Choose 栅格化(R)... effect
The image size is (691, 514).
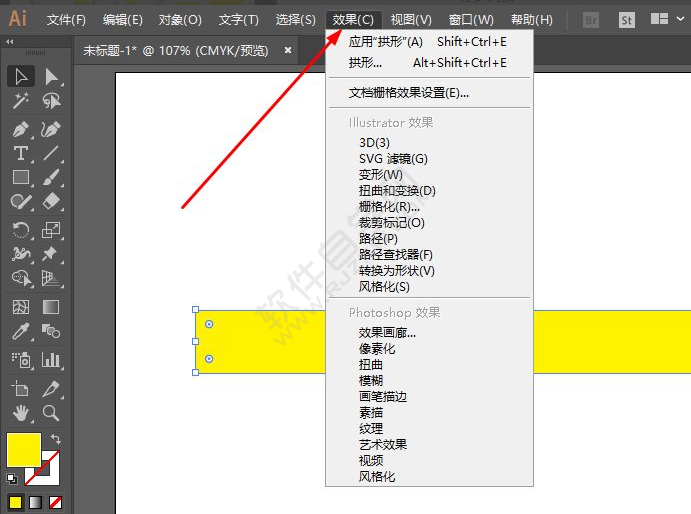click(x=429, y=207)
